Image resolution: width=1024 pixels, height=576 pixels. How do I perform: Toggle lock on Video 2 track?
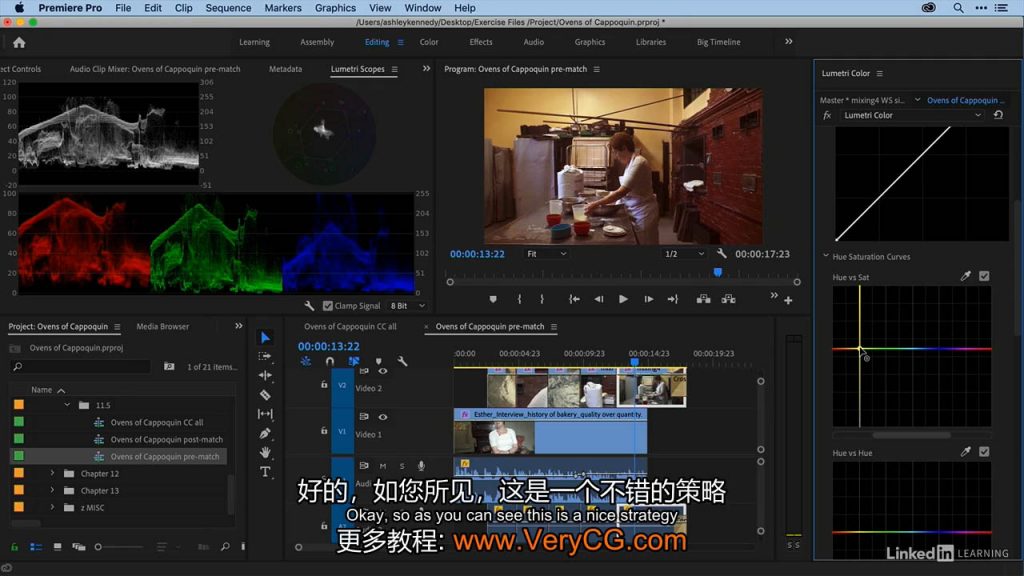324,385
